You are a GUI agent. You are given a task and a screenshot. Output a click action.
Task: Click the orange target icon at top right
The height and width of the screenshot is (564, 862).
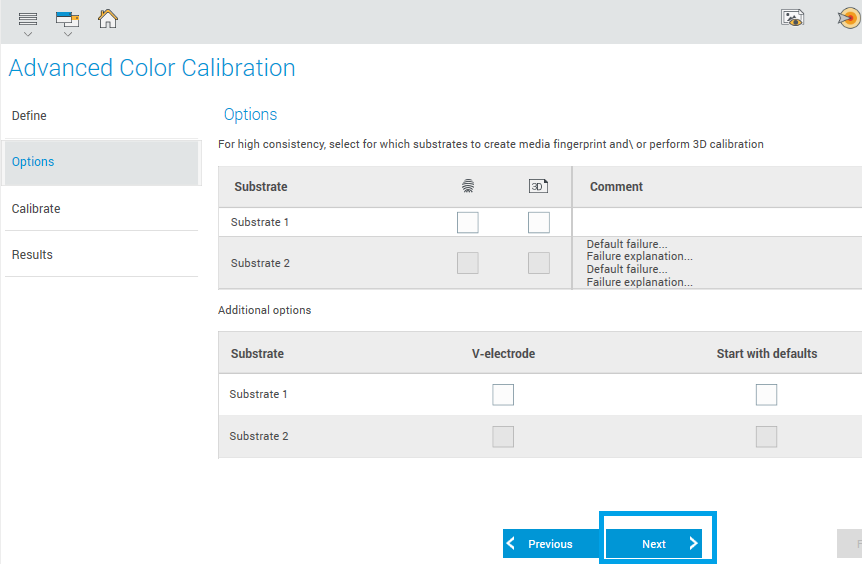pyautogui.click(x=849, y=18)
